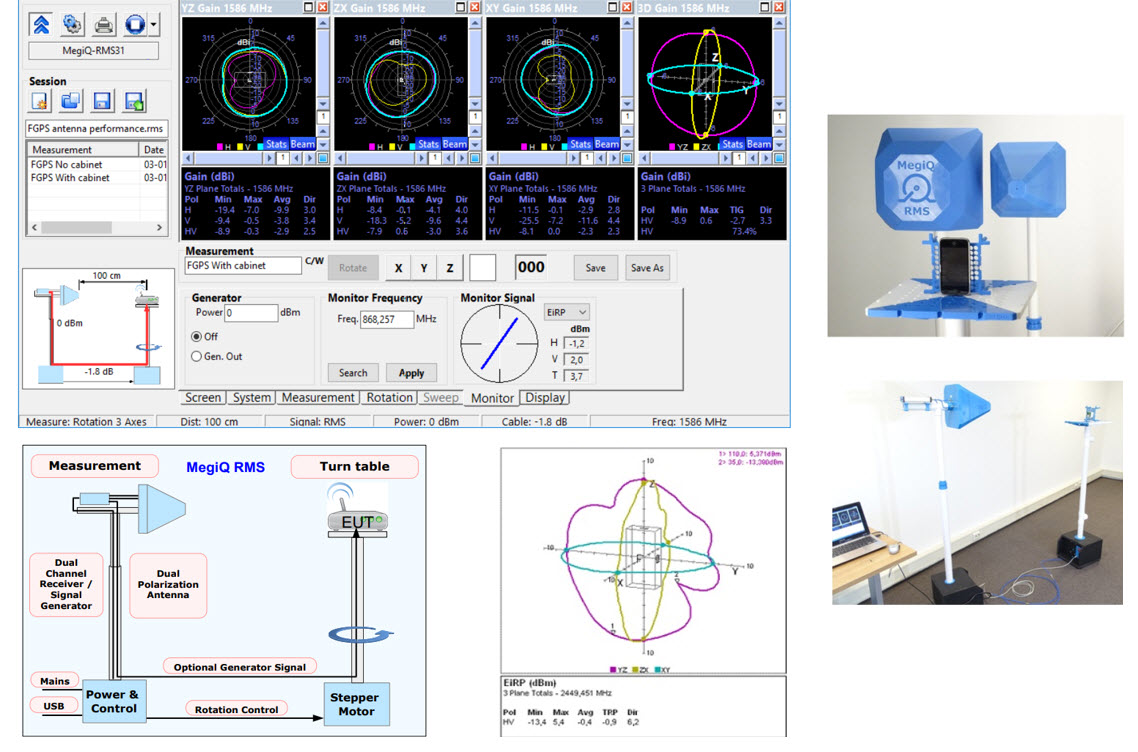Switch to the Monitor tab
The width and height of the screenshot is (1138, 752).
(492, 398)
